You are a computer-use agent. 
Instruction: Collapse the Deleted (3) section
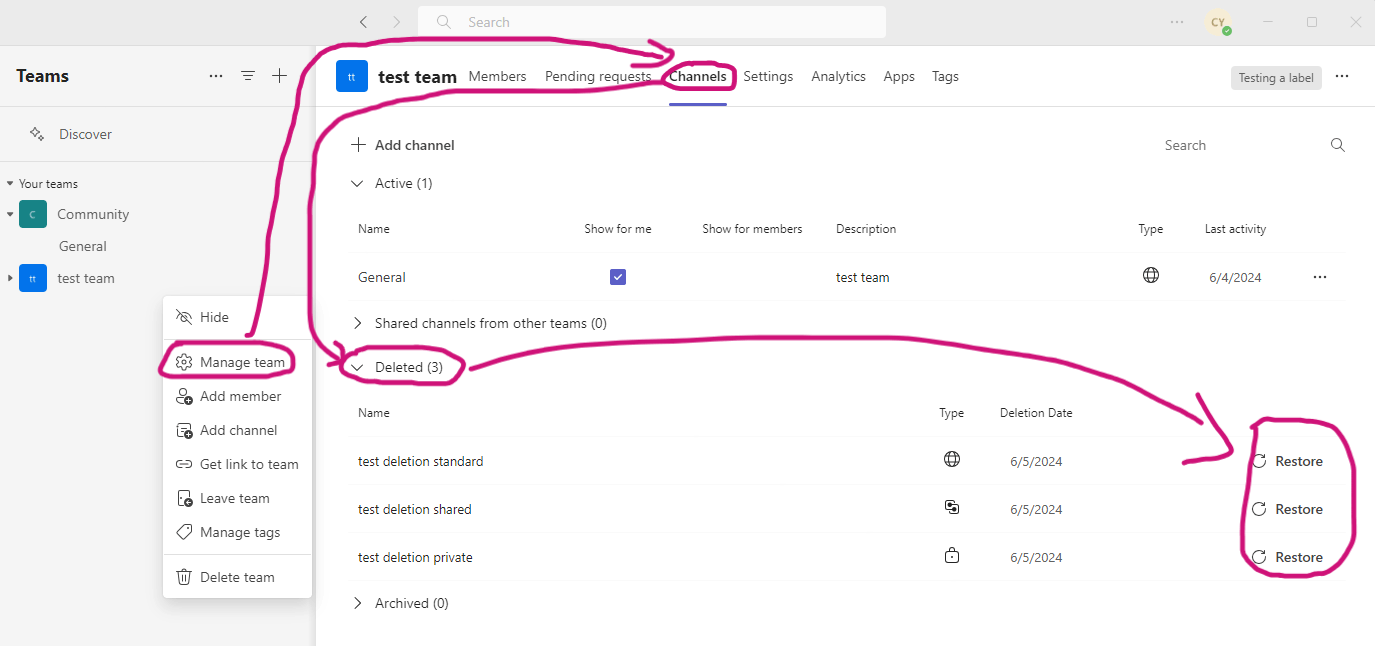click(358, 367)
